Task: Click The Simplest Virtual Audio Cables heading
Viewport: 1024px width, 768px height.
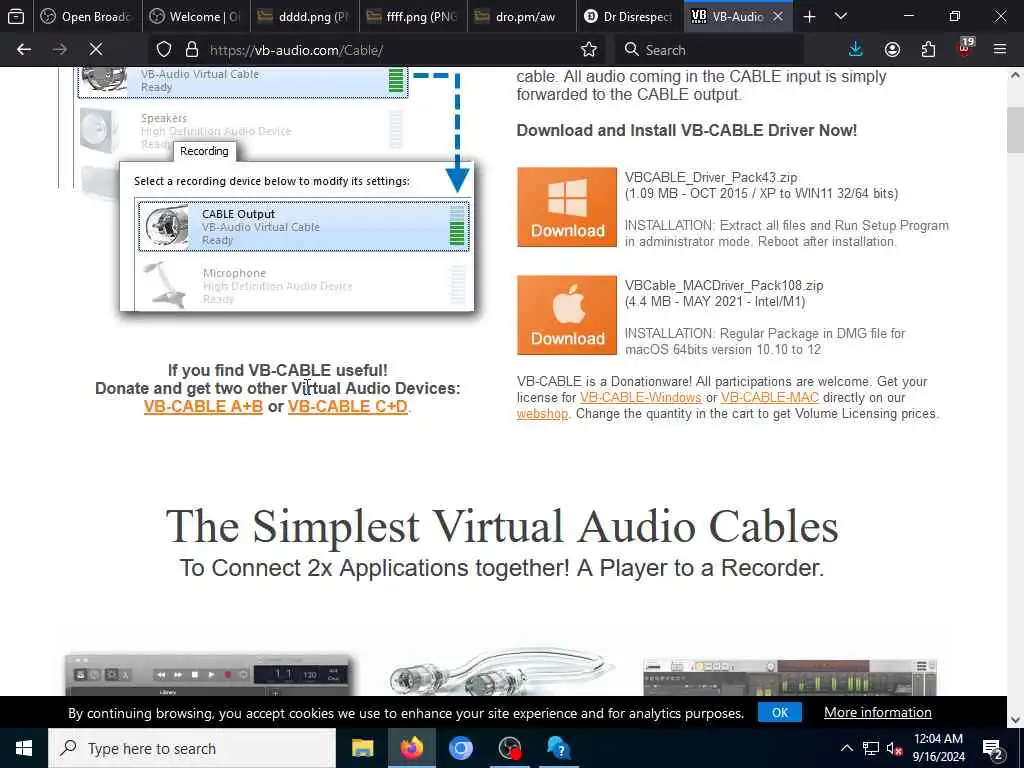Action: pyautogui.click(x=502, y=526)
